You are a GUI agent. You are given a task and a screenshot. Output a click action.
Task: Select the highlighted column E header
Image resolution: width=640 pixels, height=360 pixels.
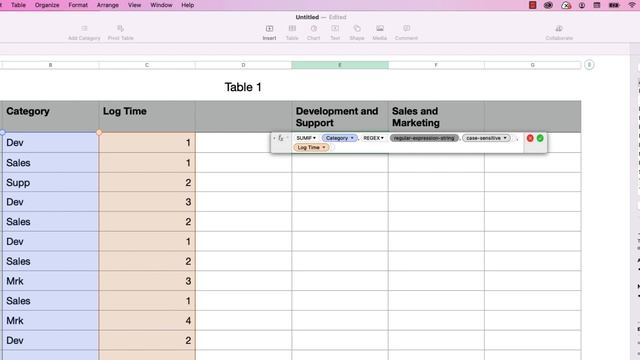(340, 65)
